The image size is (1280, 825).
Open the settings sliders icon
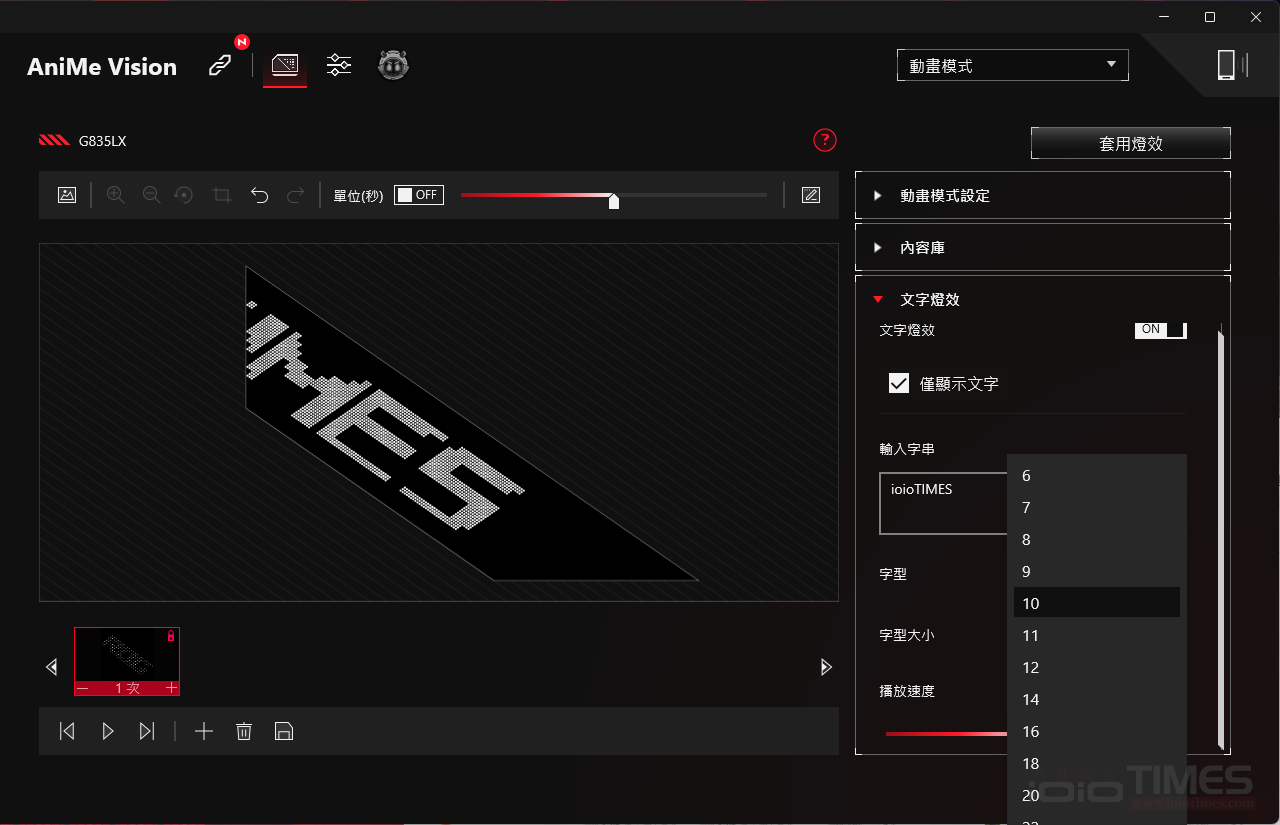340,66
